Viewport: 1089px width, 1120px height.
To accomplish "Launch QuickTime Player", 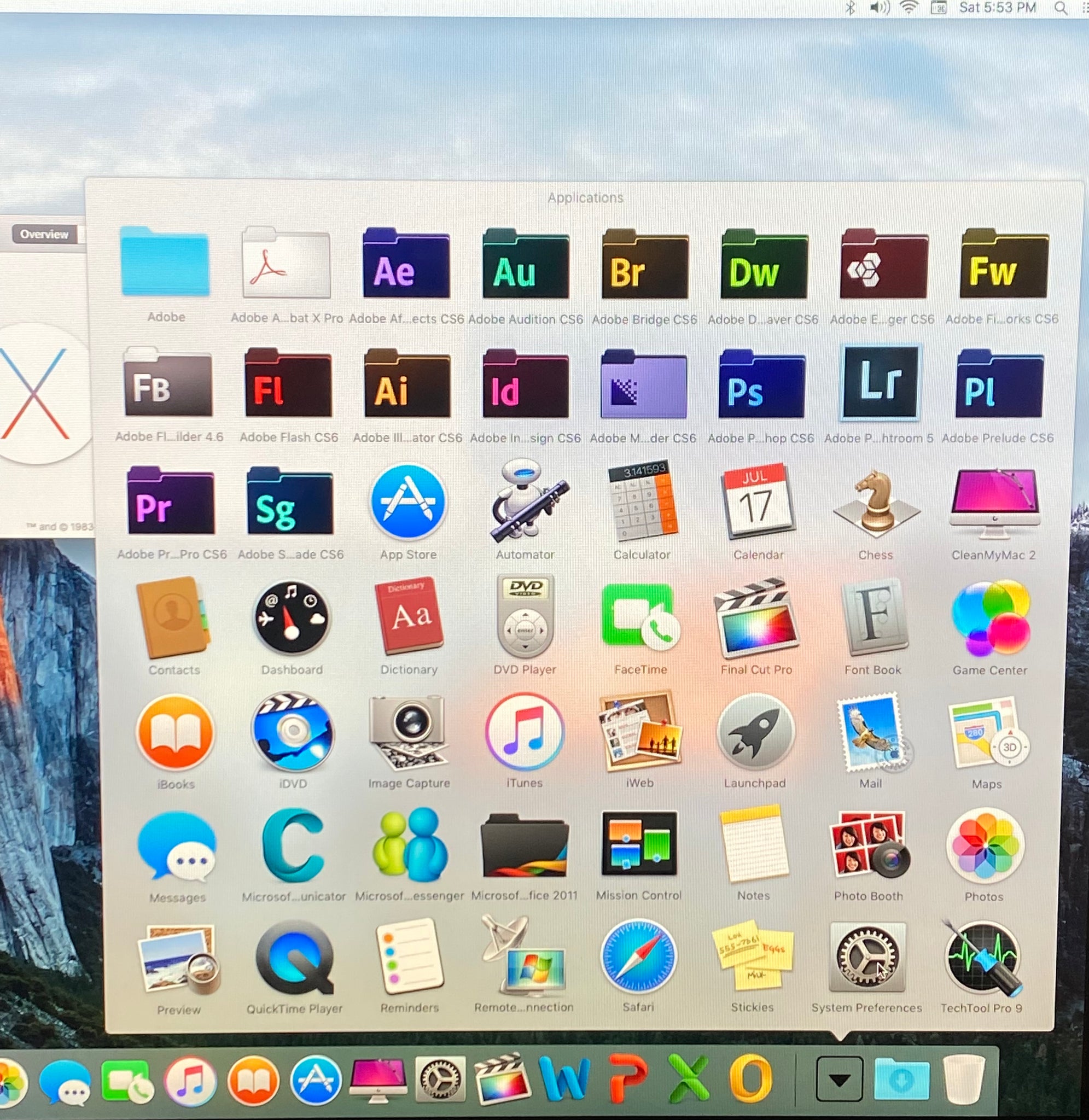I will pos(295,958).
